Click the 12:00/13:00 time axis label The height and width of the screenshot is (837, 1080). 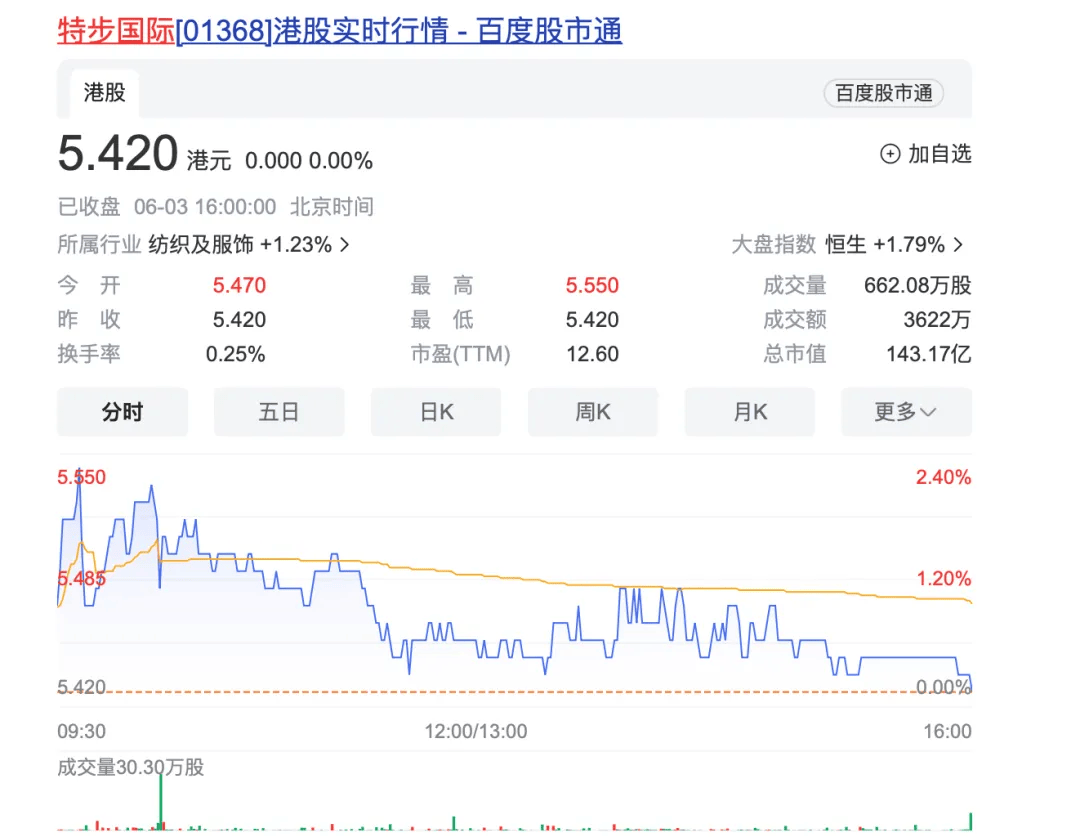[x=476, y=731]
